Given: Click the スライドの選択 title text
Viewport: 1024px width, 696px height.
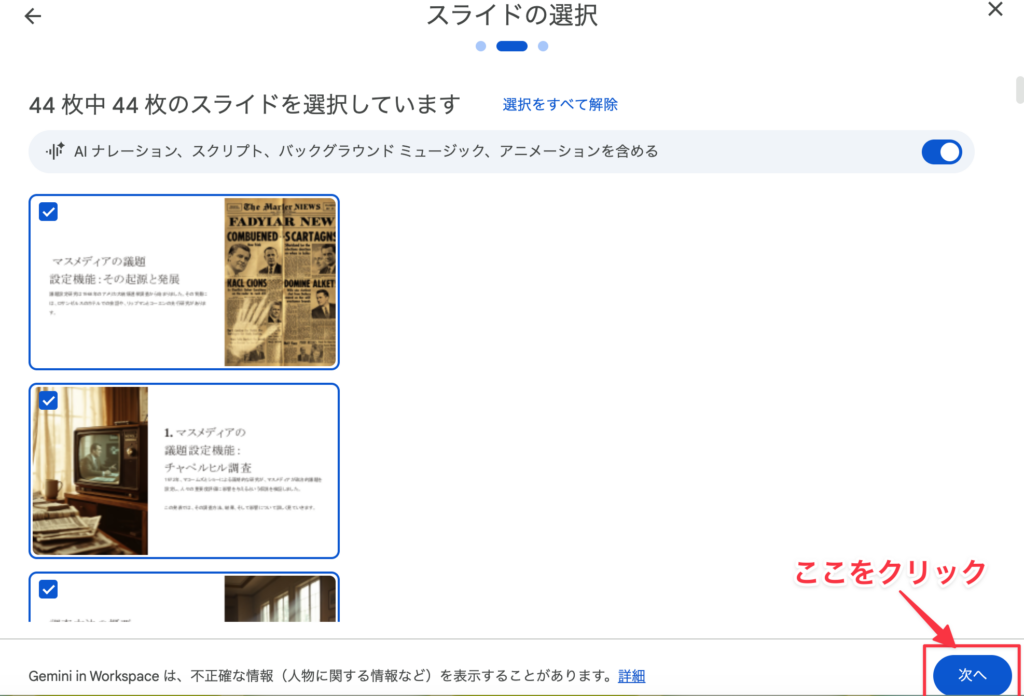Looking at the screenshot, I should coord(512,15).
